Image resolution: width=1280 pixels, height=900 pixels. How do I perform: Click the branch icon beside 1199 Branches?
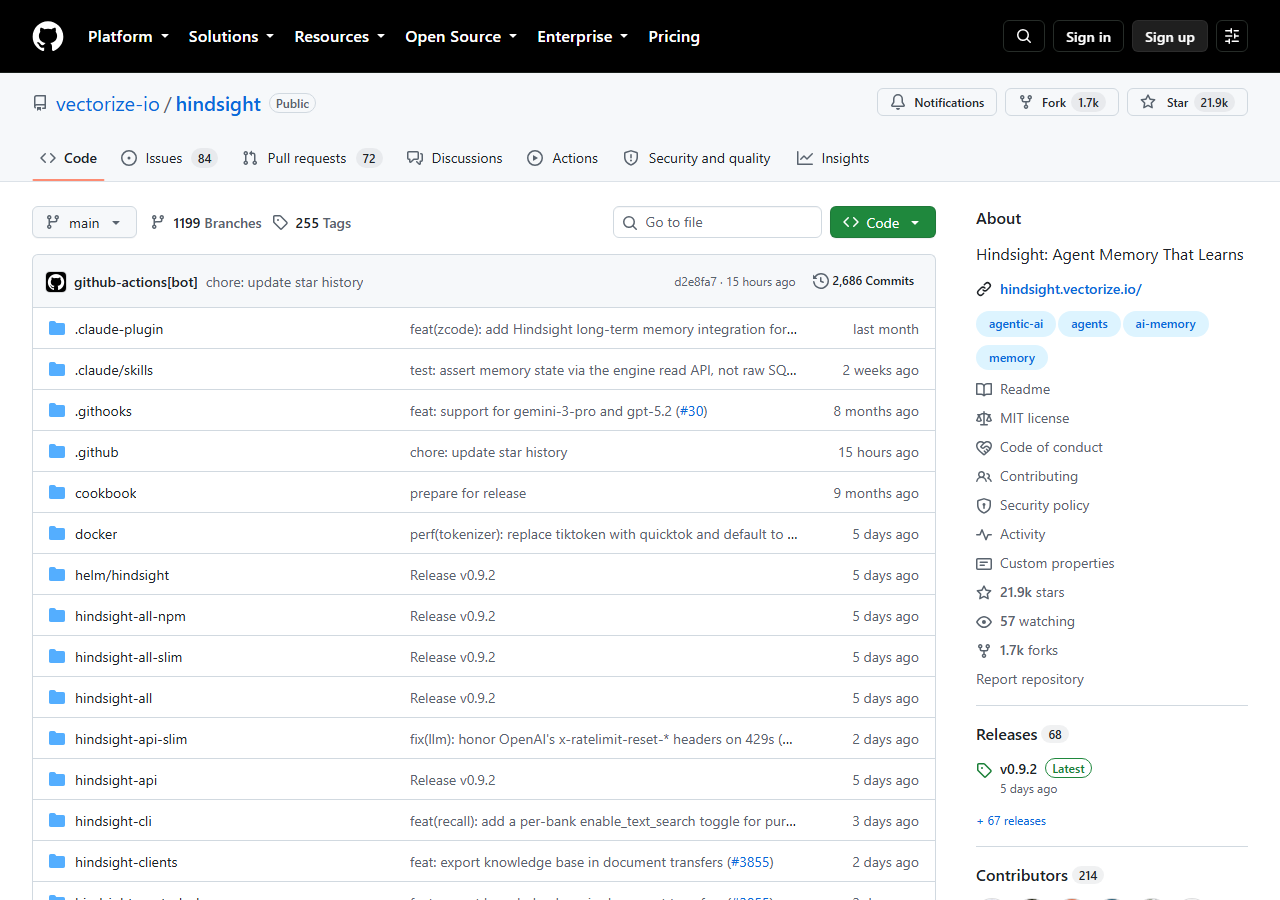pyautogui.click(x=158, y=223)
